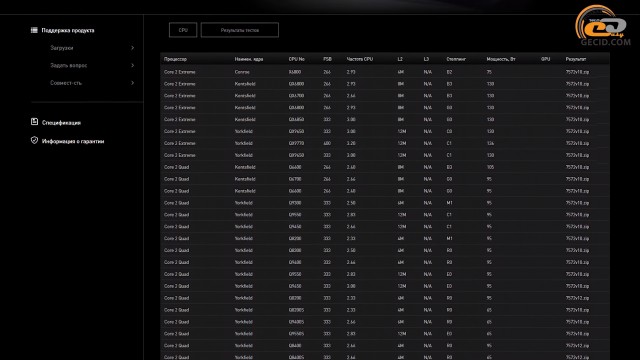Click the Conroe core name cell

point(242,72)
